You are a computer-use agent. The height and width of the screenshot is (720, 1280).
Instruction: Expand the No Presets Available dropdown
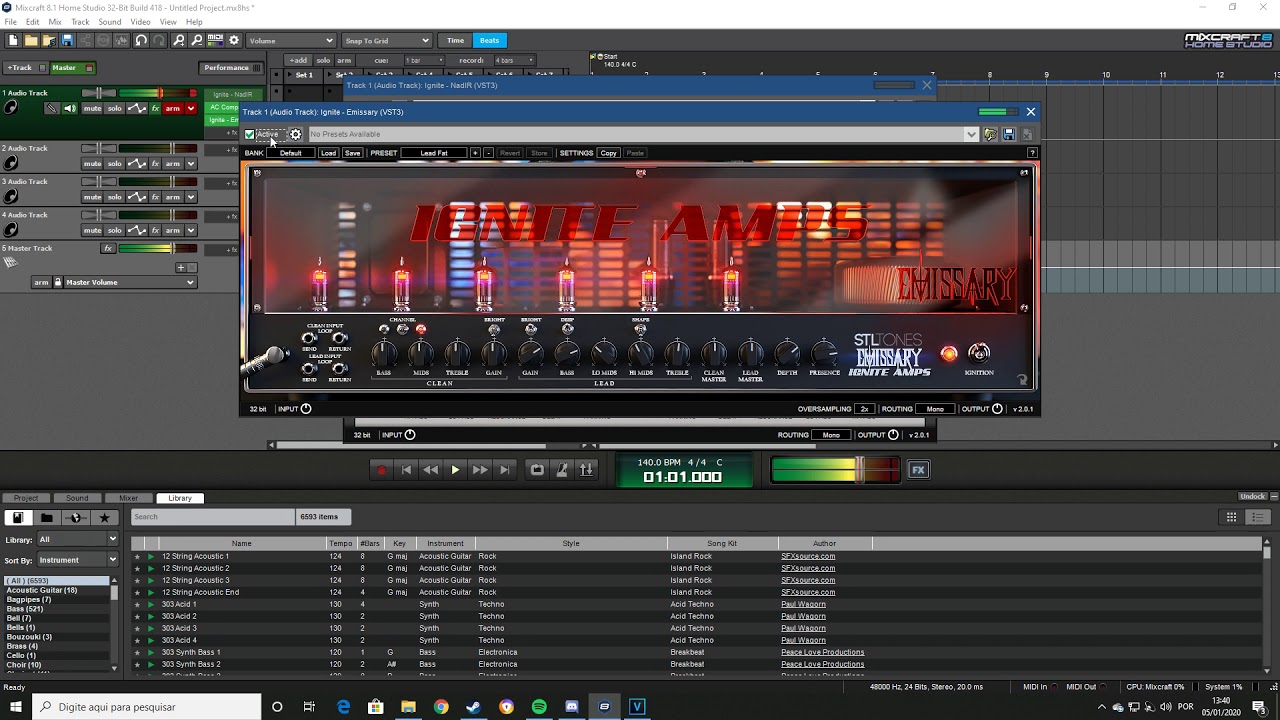[x=970, y=134]
